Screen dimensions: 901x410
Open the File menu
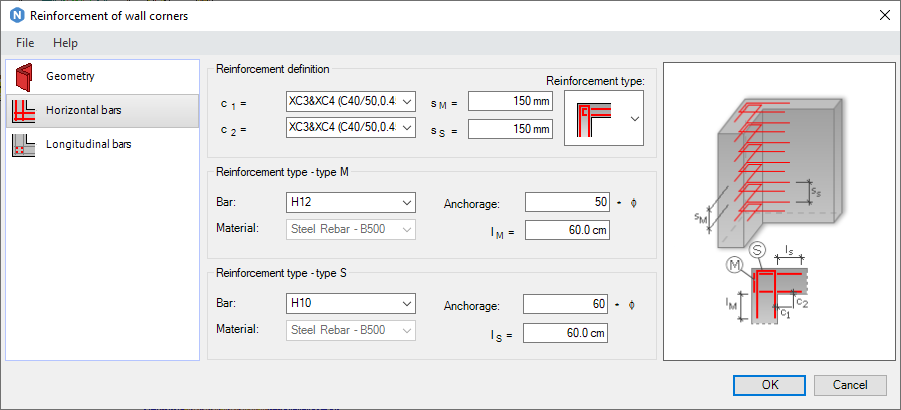click(25, 43)
